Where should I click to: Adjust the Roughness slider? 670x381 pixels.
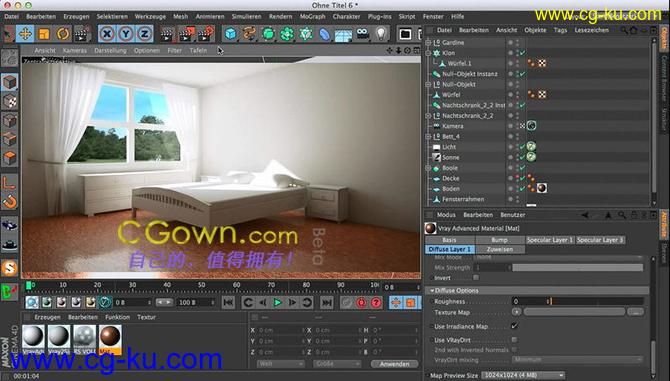coord(597,302)
